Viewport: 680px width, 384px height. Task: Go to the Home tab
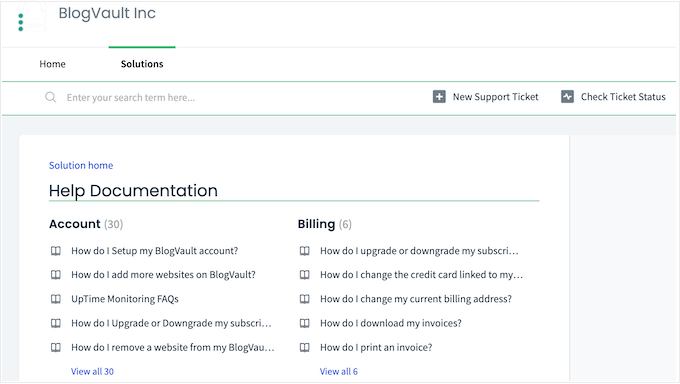click(52, 64)
